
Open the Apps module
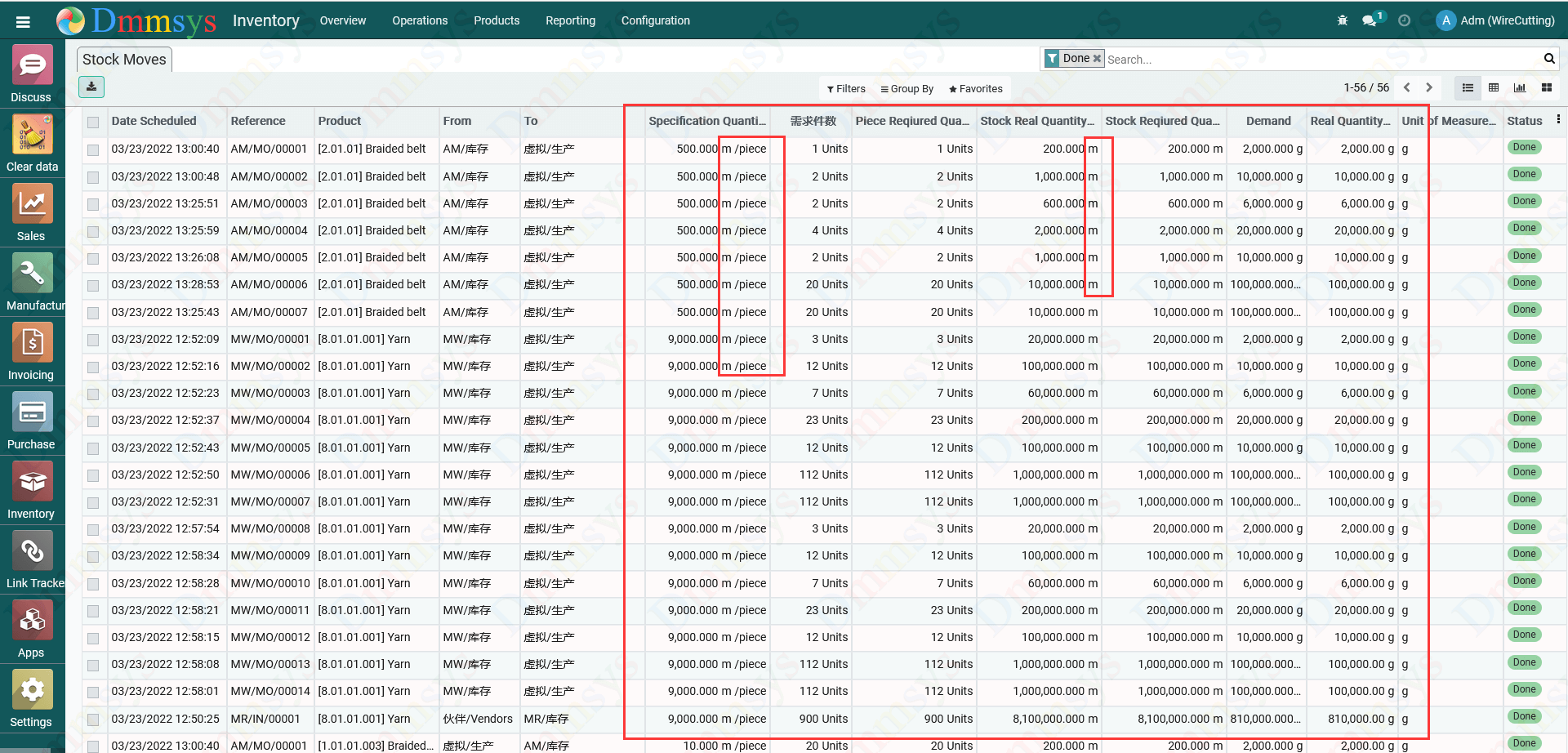click(32, 630)
